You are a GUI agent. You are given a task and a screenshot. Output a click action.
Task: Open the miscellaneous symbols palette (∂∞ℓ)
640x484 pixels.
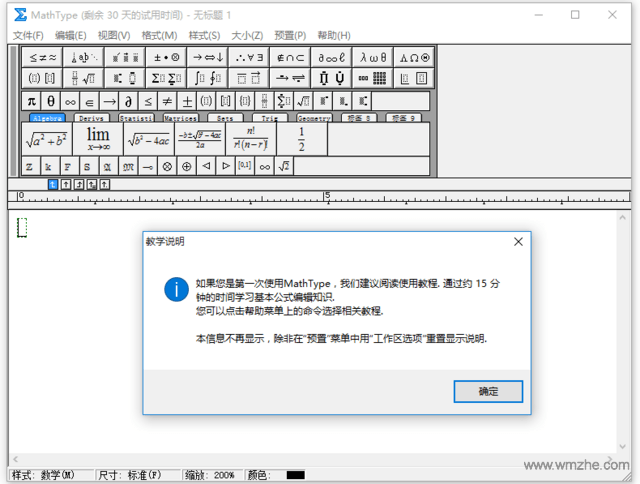pos(331,58)
